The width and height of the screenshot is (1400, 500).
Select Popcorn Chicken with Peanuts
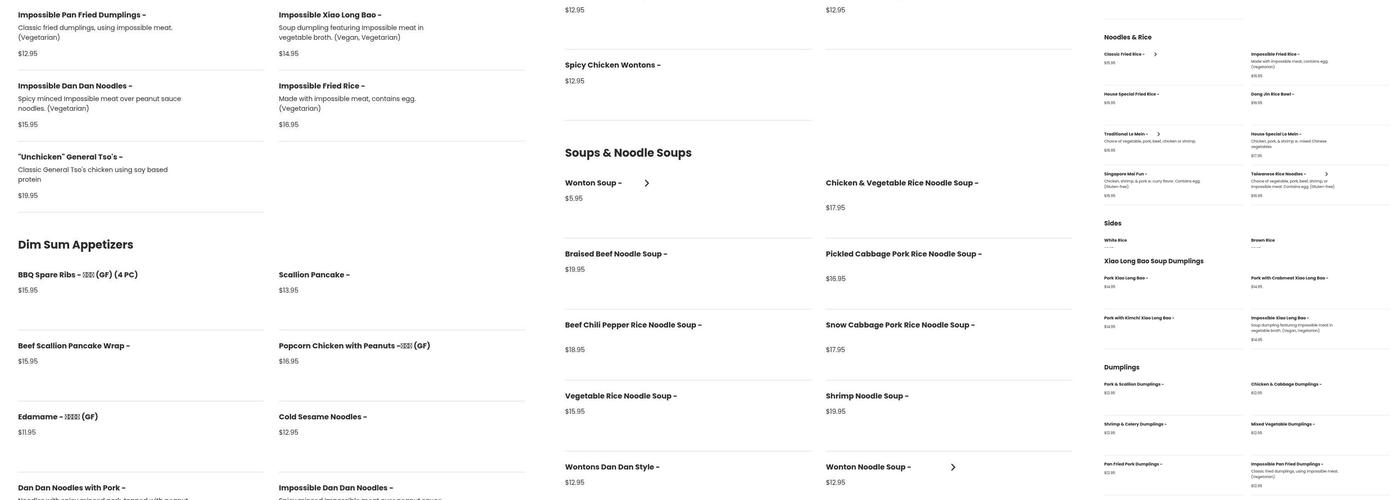pos(354,346)
